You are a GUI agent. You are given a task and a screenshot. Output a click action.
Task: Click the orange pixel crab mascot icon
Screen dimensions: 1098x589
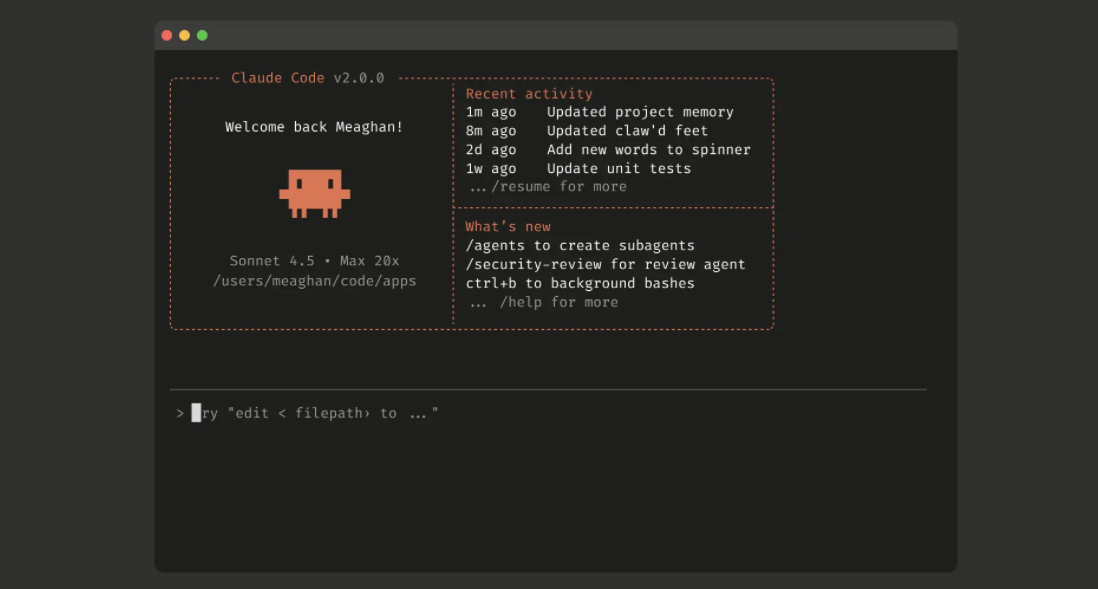click(314, 193)
